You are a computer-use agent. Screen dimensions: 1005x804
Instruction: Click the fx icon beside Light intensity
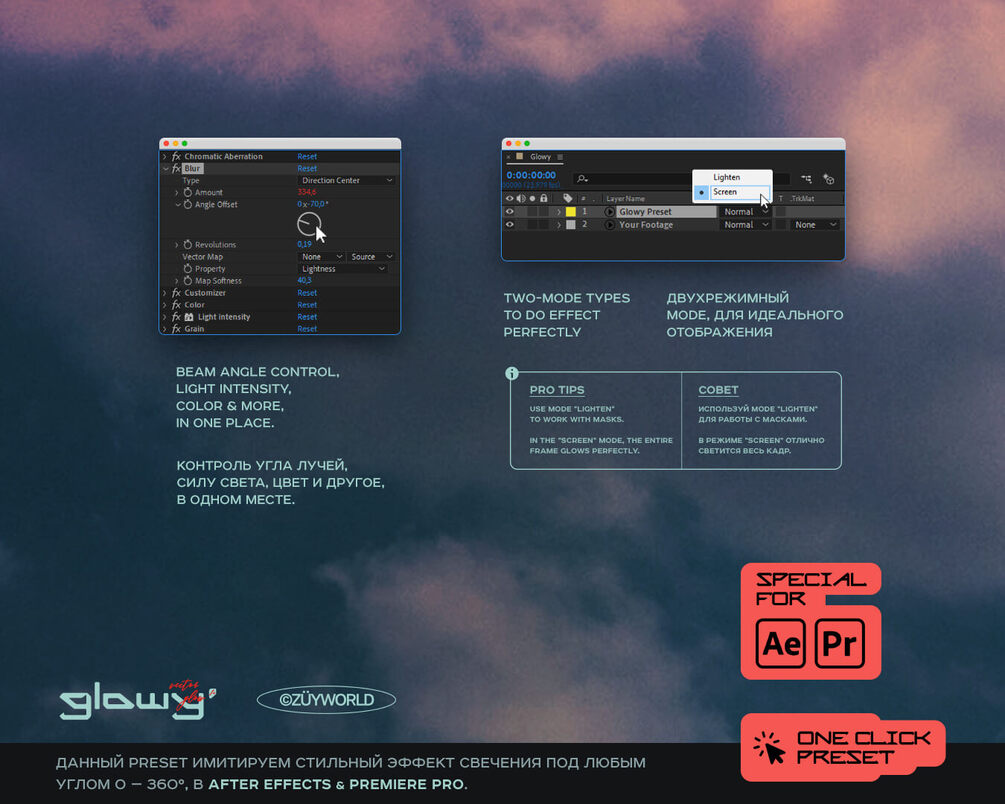176,317
